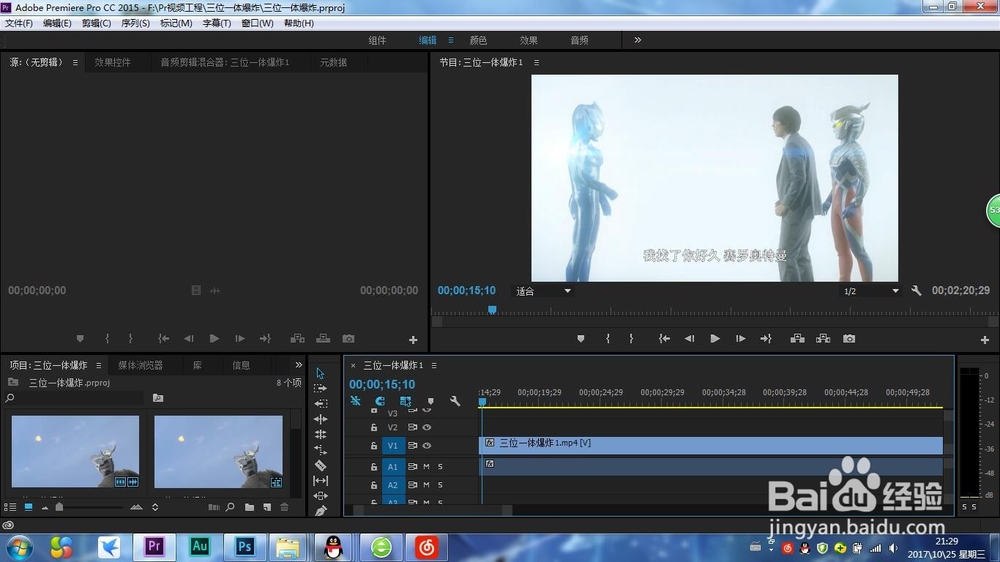Toggle V1 track output eye
The image size is (1000, 562).
tap(427, 446)
